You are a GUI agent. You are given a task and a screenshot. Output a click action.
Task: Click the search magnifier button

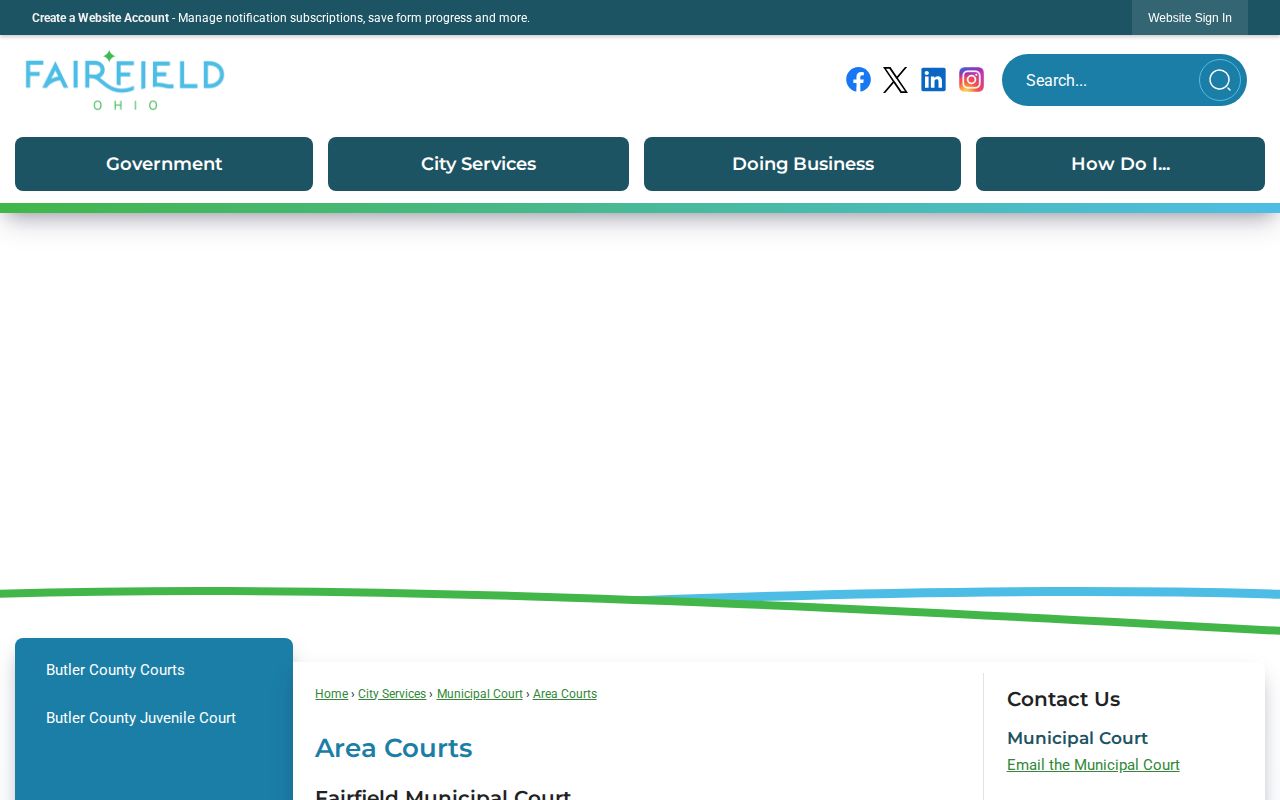(1220, 80)
